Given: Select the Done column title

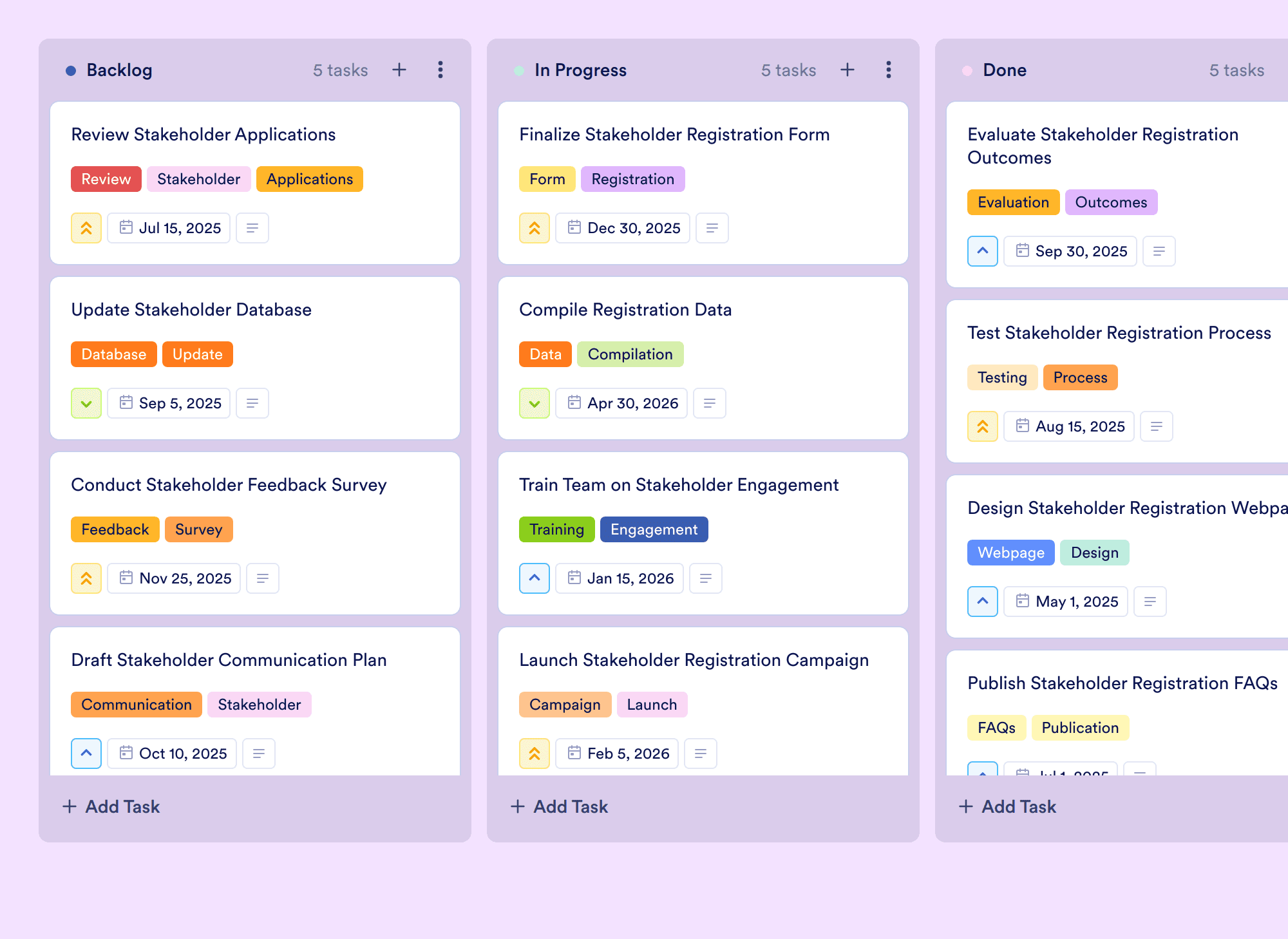Looking at the screenshot, I should coord(1005,70).
